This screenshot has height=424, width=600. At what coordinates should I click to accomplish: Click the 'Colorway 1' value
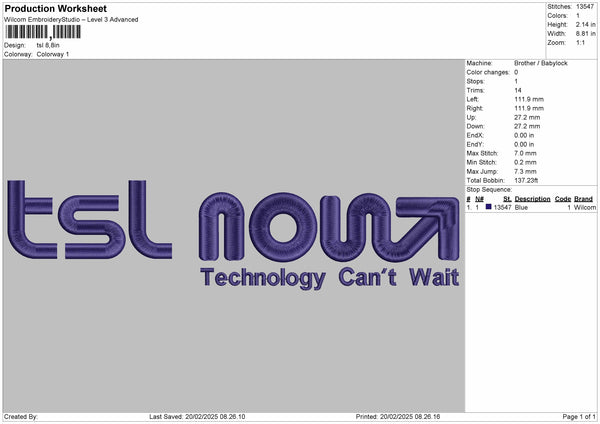coord(53,54)
